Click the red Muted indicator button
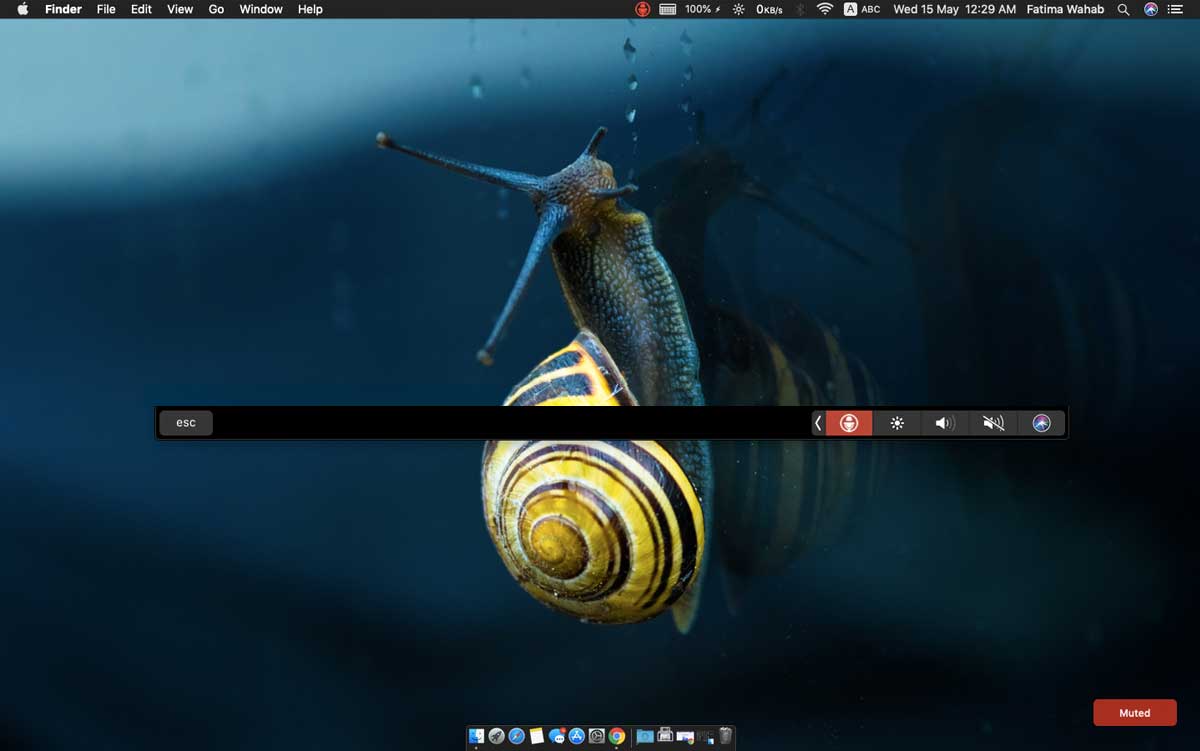1200x751 pixels. point(1134,713)
